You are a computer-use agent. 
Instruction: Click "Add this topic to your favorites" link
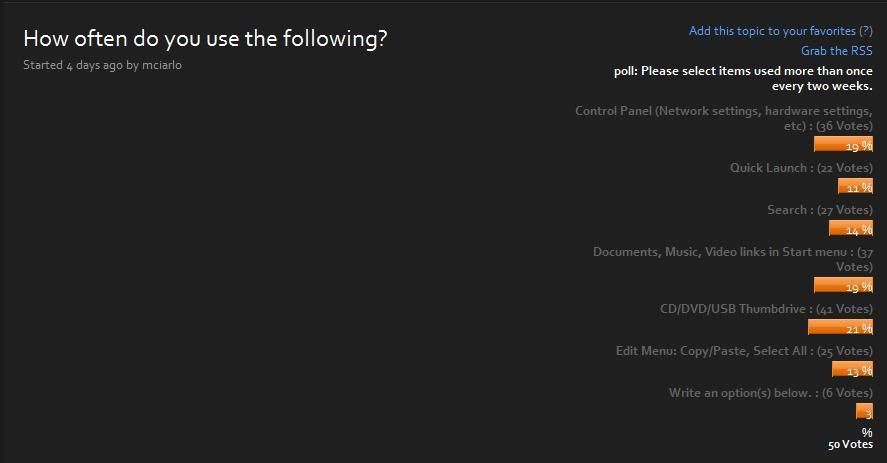tap(772, 31)
